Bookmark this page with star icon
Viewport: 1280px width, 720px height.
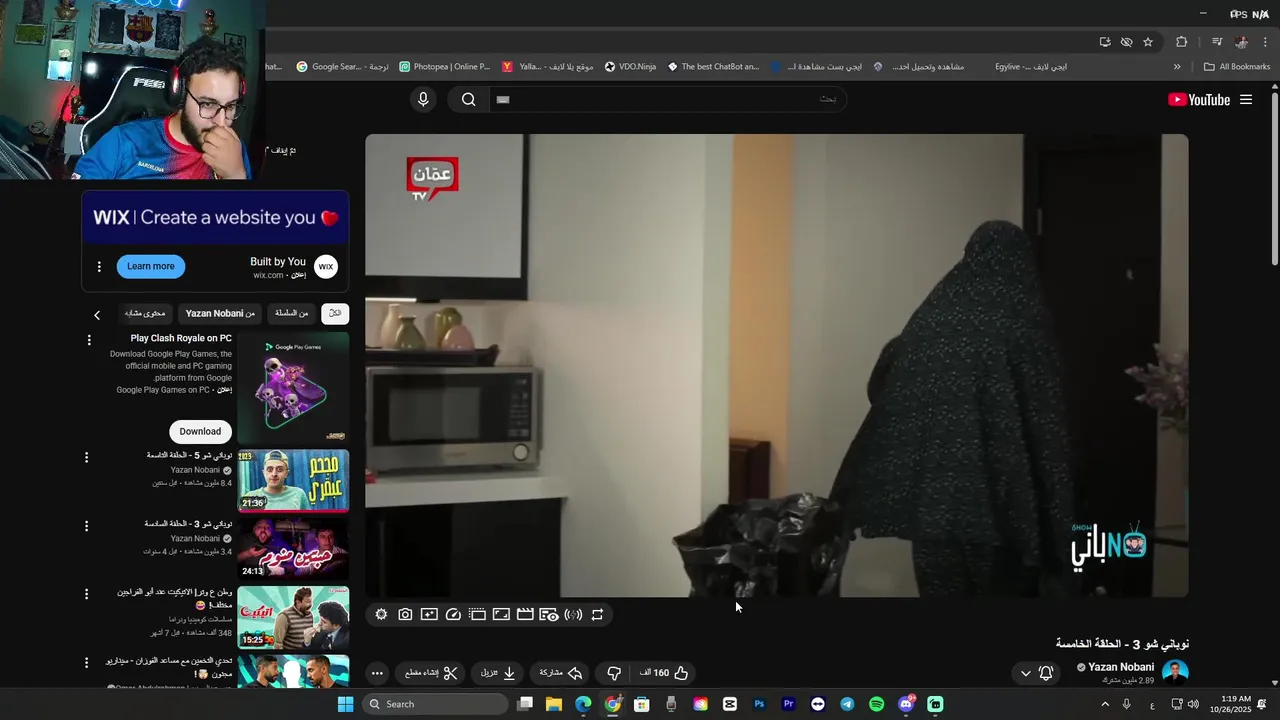click(1148, 42)
